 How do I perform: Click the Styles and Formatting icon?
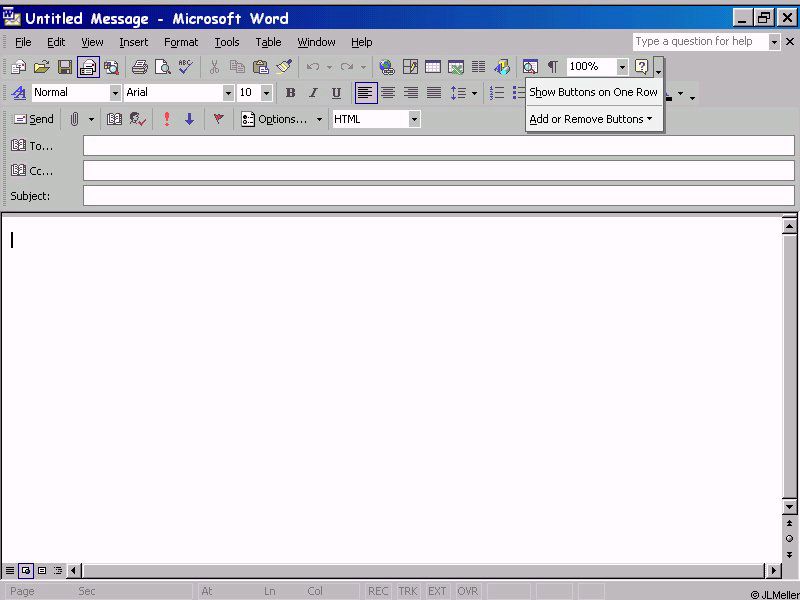[18, 93]
